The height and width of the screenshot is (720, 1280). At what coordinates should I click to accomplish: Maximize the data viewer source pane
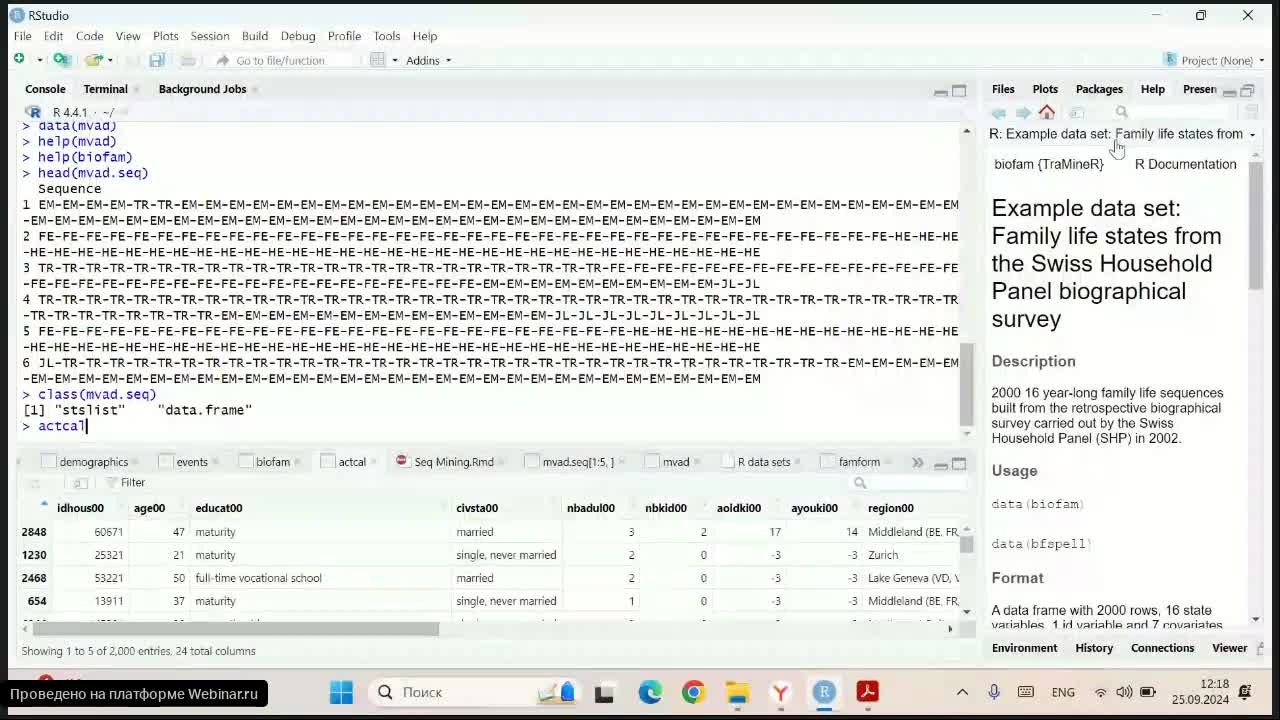pos(959,463)
